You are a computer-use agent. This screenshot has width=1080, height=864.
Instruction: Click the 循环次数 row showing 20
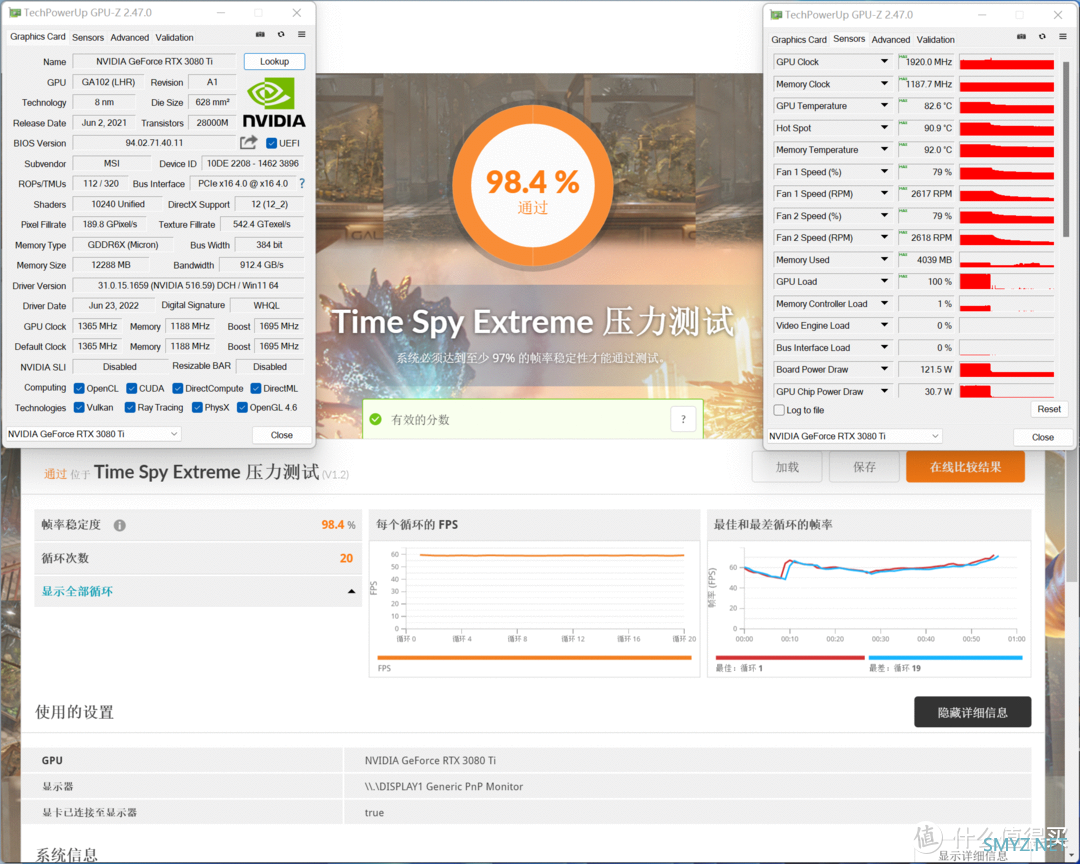[198, 558]
